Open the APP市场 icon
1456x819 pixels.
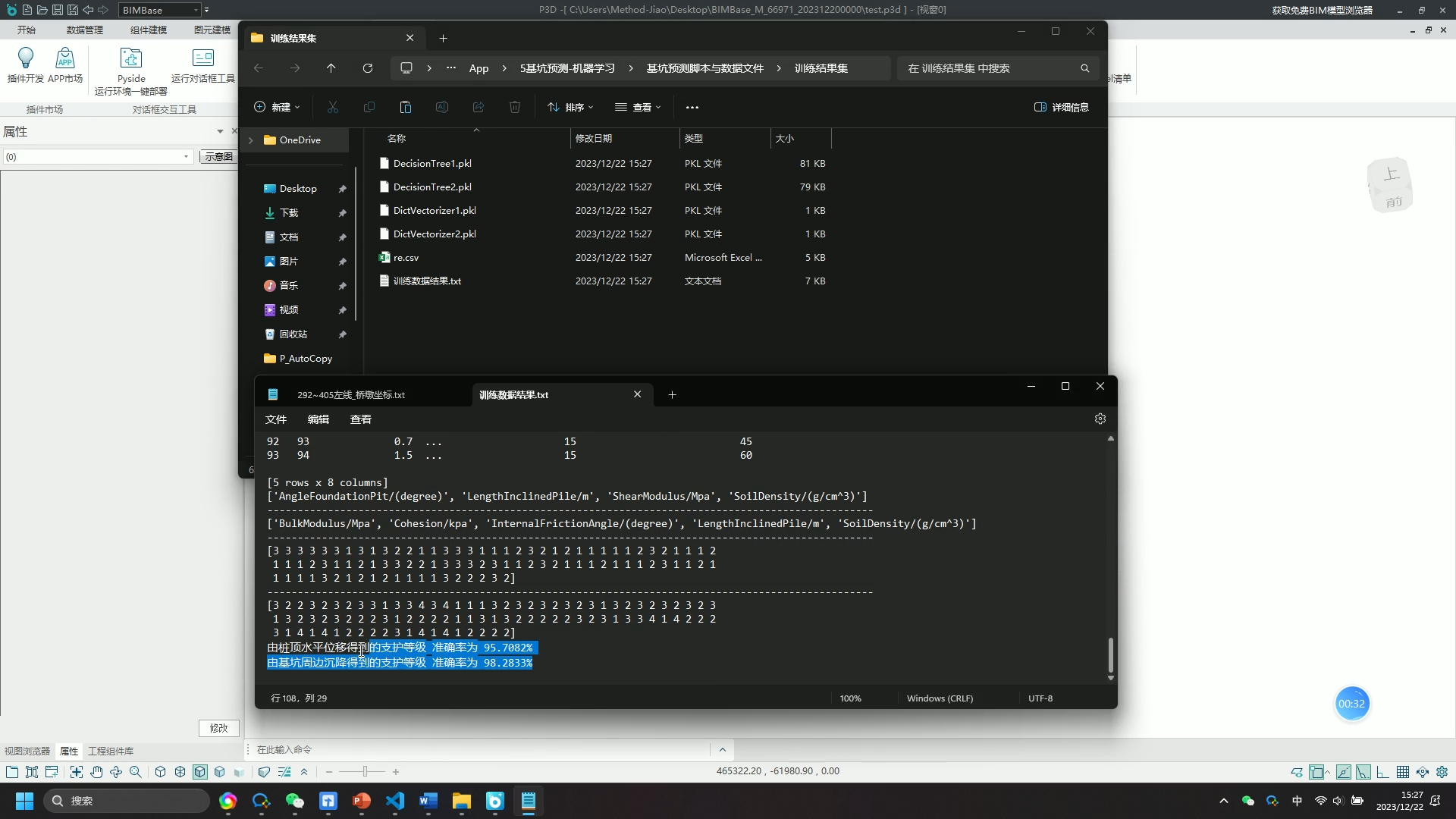coord(65,58)
